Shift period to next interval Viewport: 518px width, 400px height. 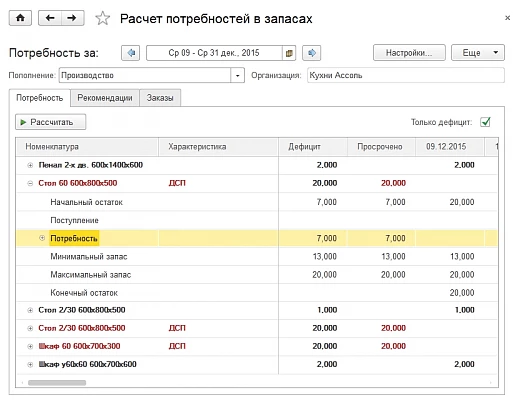click(312, 53)
